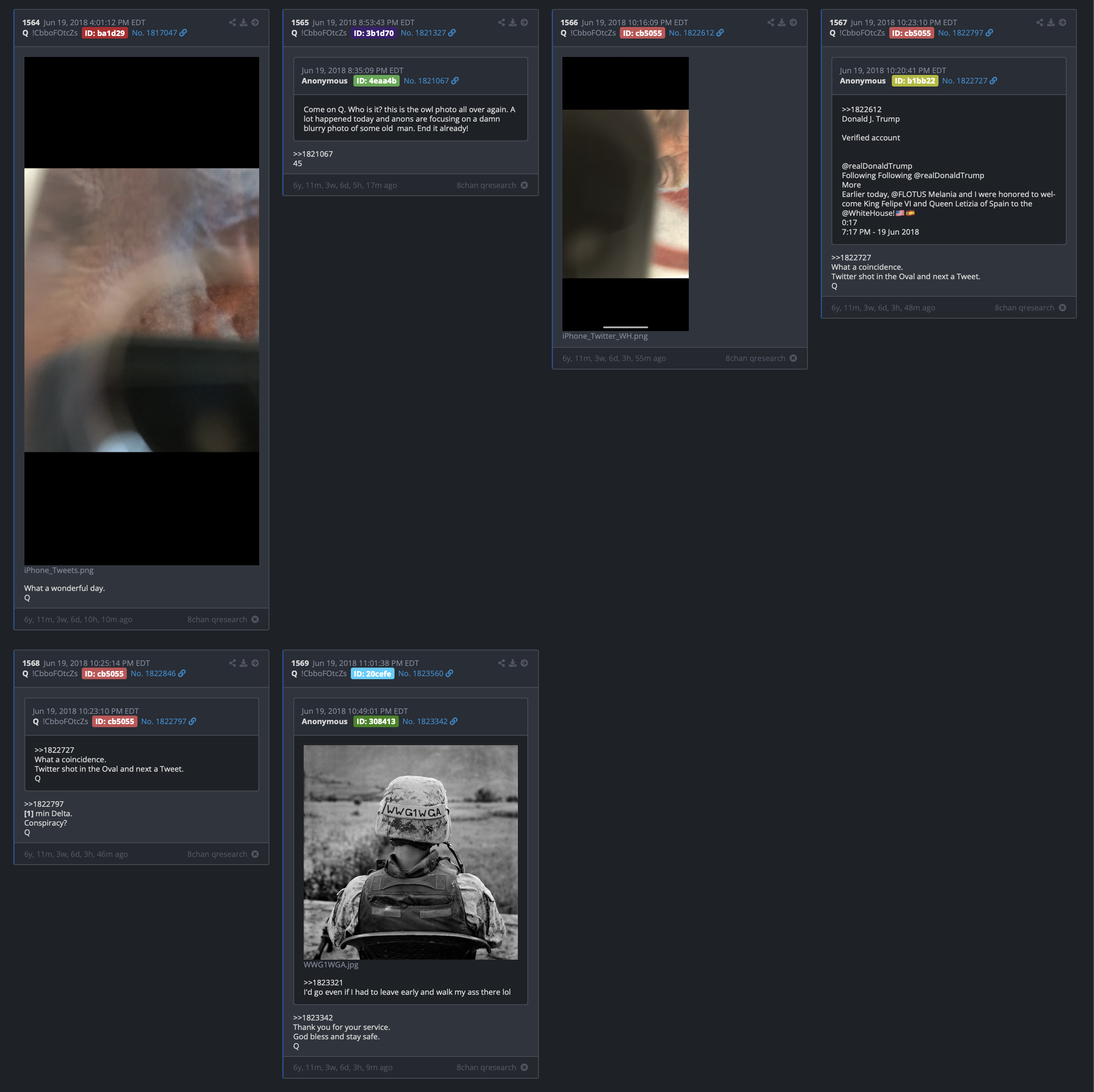Click >>1821067 reply reference in post 1565

coord(313,154)
